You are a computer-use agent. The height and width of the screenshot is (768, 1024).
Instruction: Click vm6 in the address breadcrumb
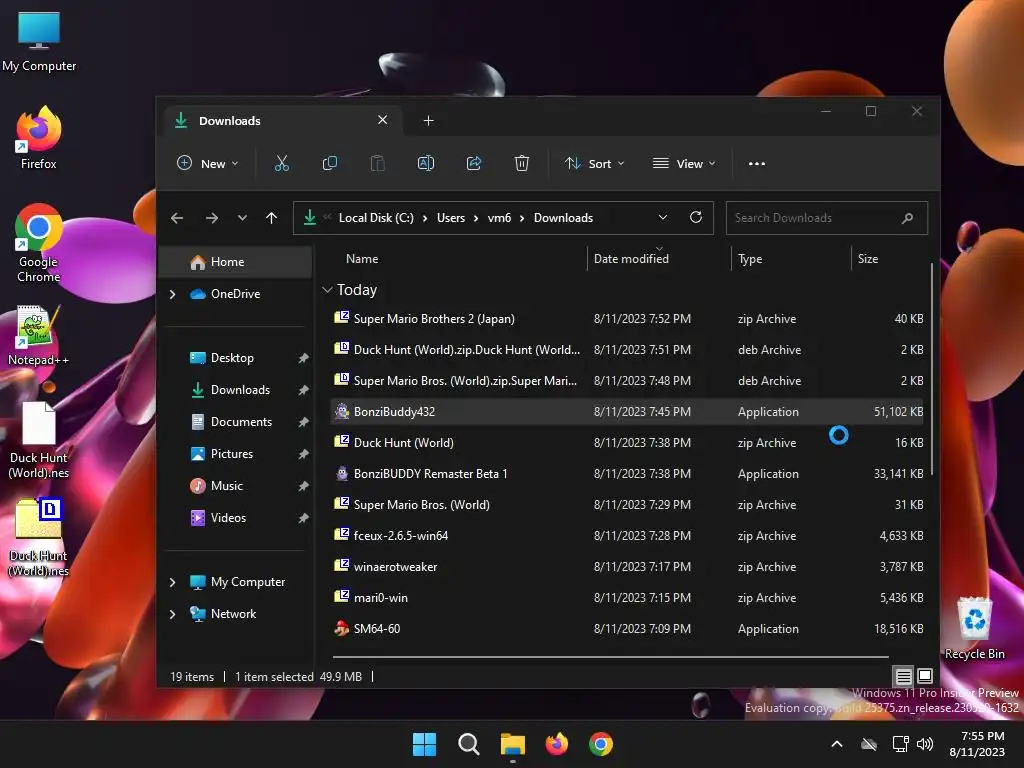tap(499, 217)
